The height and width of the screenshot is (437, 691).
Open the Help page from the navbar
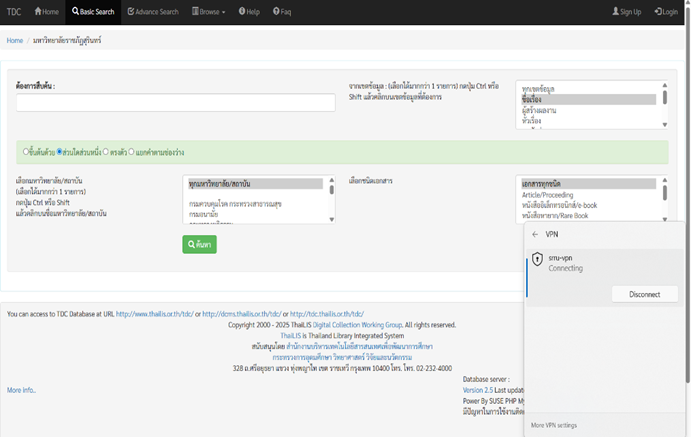pos(240,12)
